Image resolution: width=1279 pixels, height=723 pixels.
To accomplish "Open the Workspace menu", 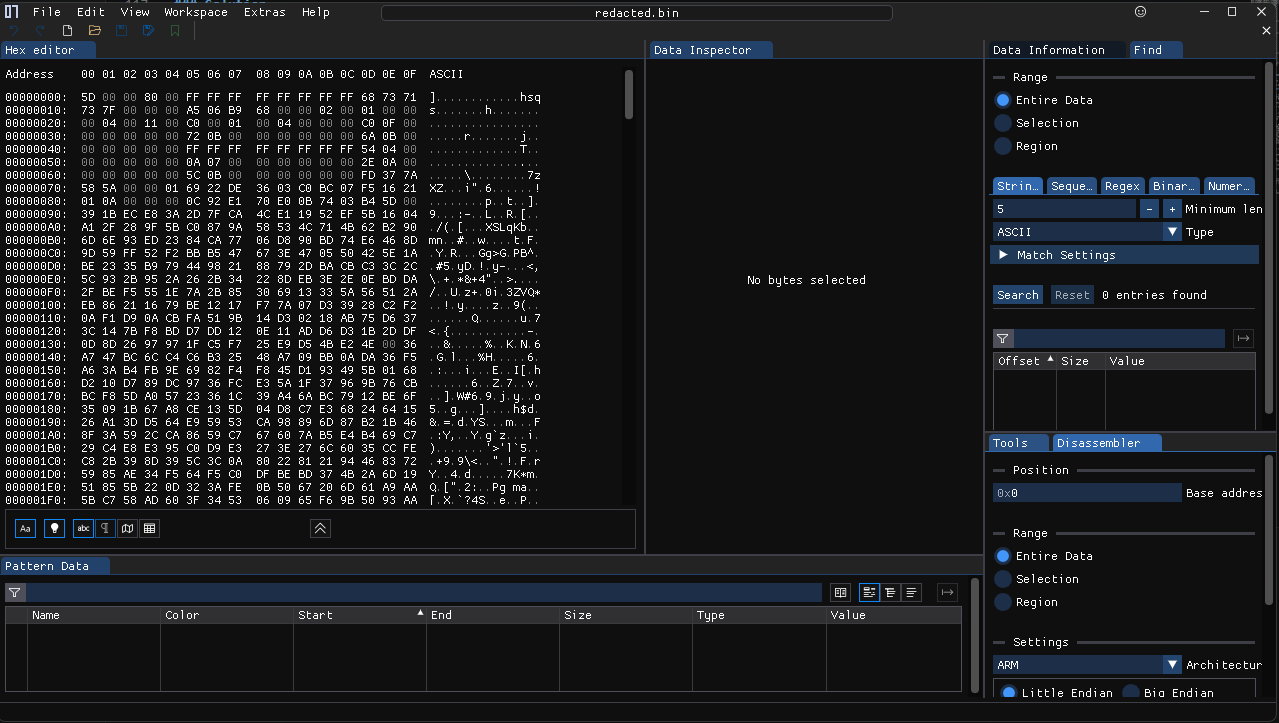I will [x=196, y=12].
